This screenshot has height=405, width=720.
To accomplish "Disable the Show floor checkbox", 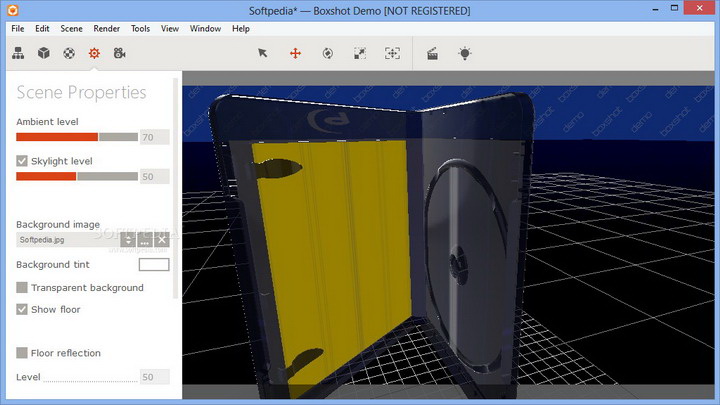I will (x=23, y=310).
